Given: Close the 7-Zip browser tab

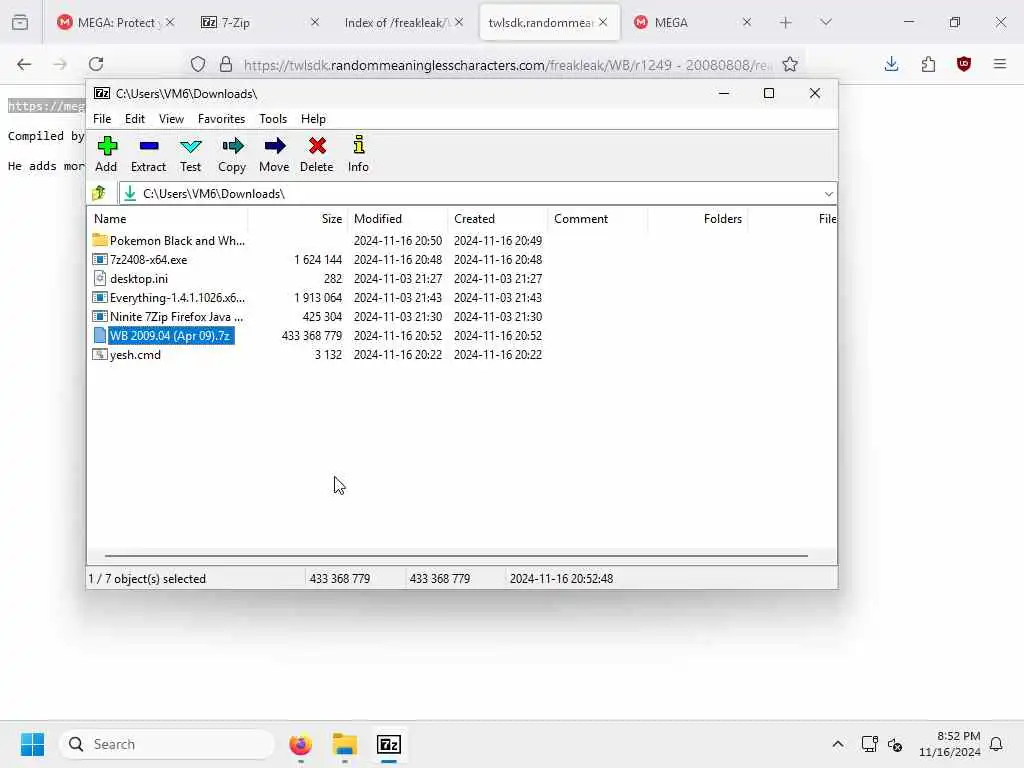Looking at the screenshot, I should point(315,22).
